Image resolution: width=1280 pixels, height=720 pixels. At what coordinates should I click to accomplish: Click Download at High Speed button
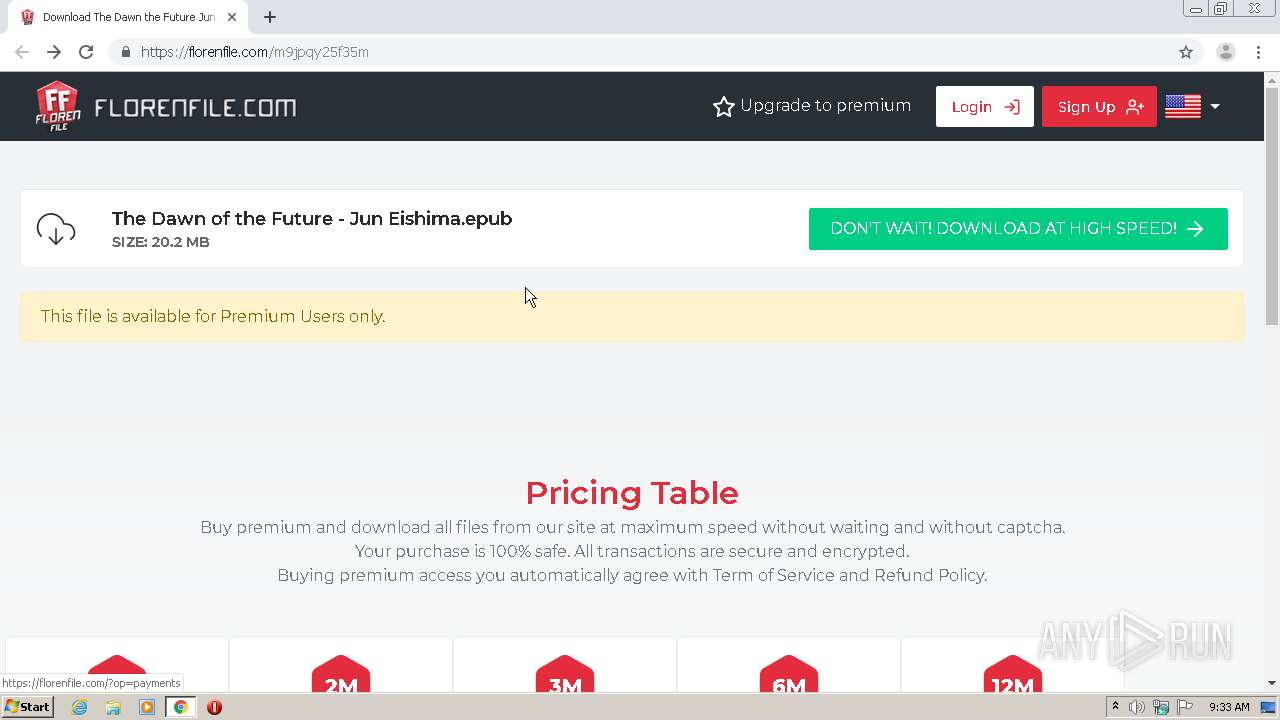coord(1017,229)
